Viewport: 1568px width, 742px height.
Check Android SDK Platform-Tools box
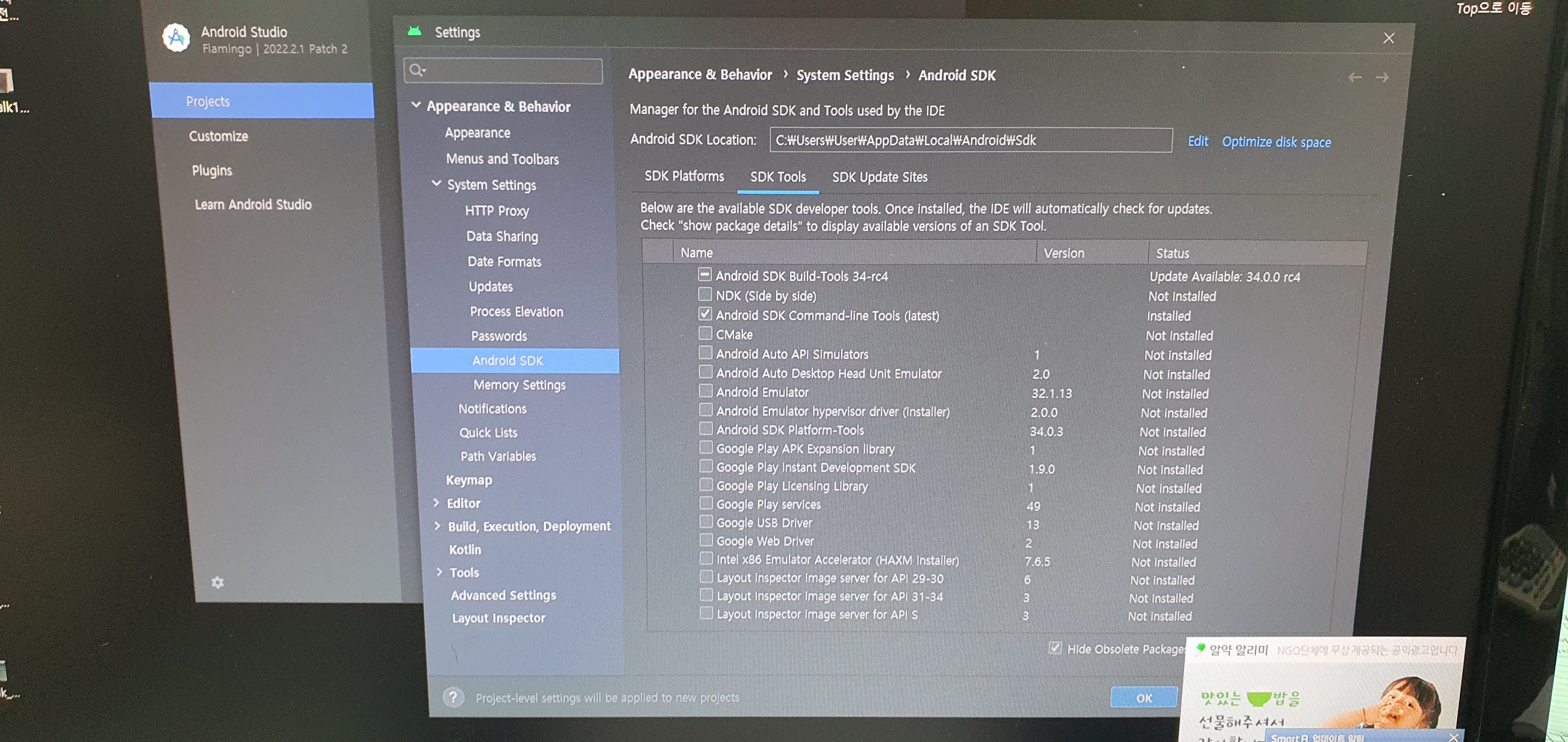tap(705, 429)
